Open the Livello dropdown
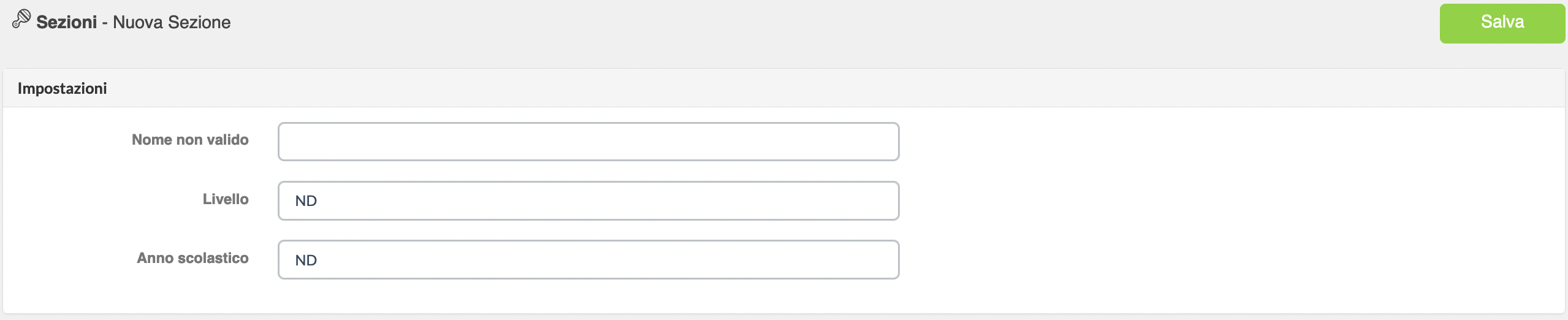 pos(588,200)
